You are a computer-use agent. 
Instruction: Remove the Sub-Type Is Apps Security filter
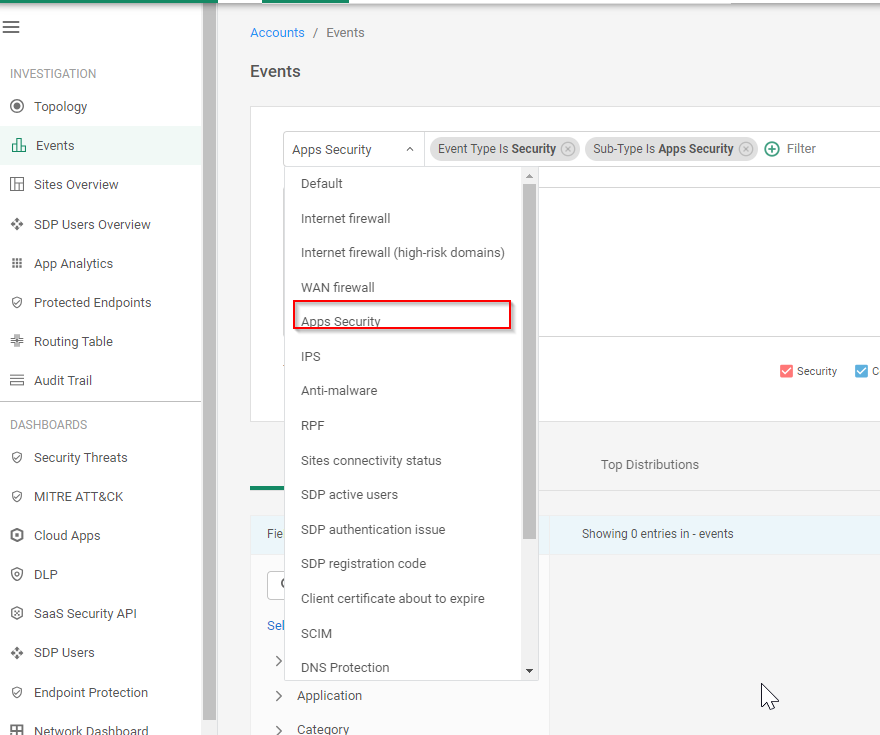click(746, 149)
